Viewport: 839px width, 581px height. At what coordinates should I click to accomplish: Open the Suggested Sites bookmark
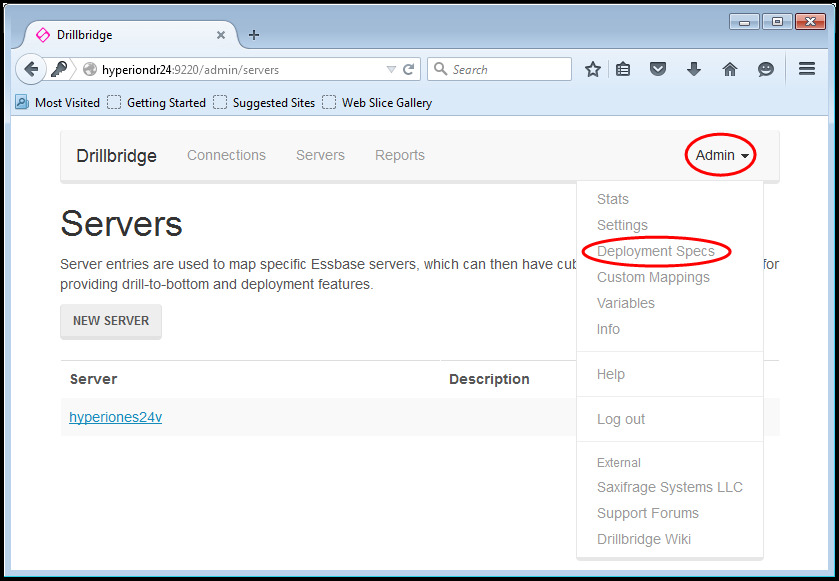pos(264,102)
